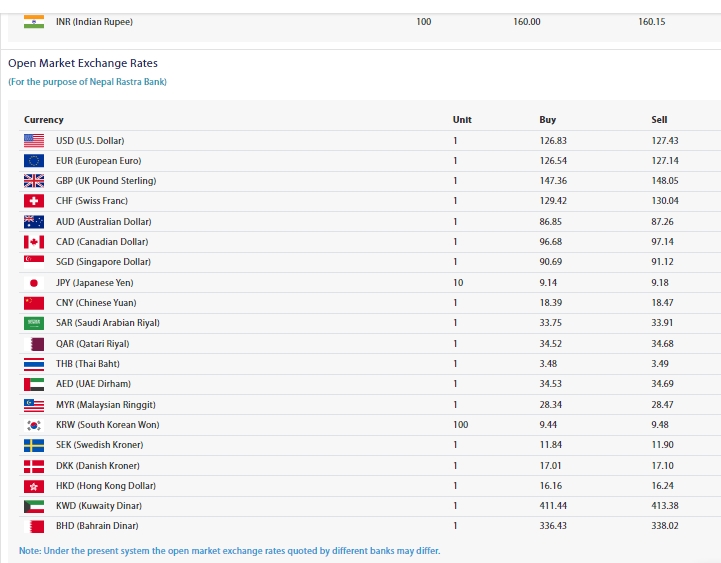Click the Swedish Kroner flag icon
This screenshot has width=721, height=563.
tap(34, 445)
